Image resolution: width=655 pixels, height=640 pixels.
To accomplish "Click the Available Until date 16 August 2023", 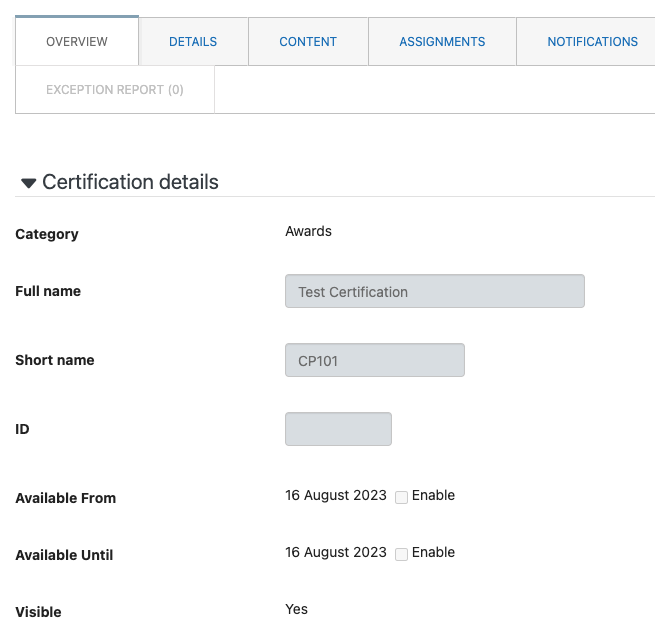I will [336, 552].
